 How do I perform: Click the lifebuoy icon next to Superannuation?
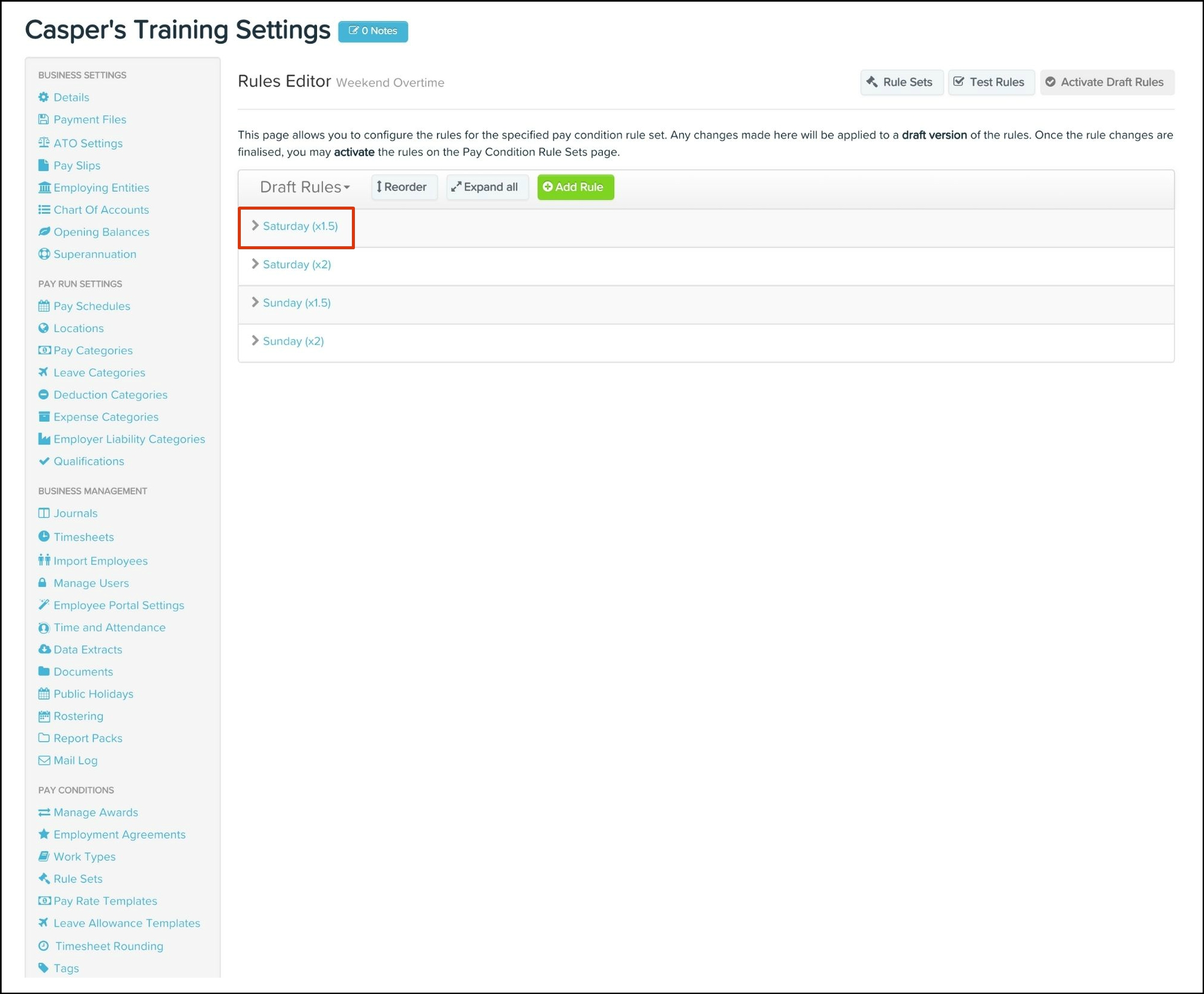coord(44,254)
